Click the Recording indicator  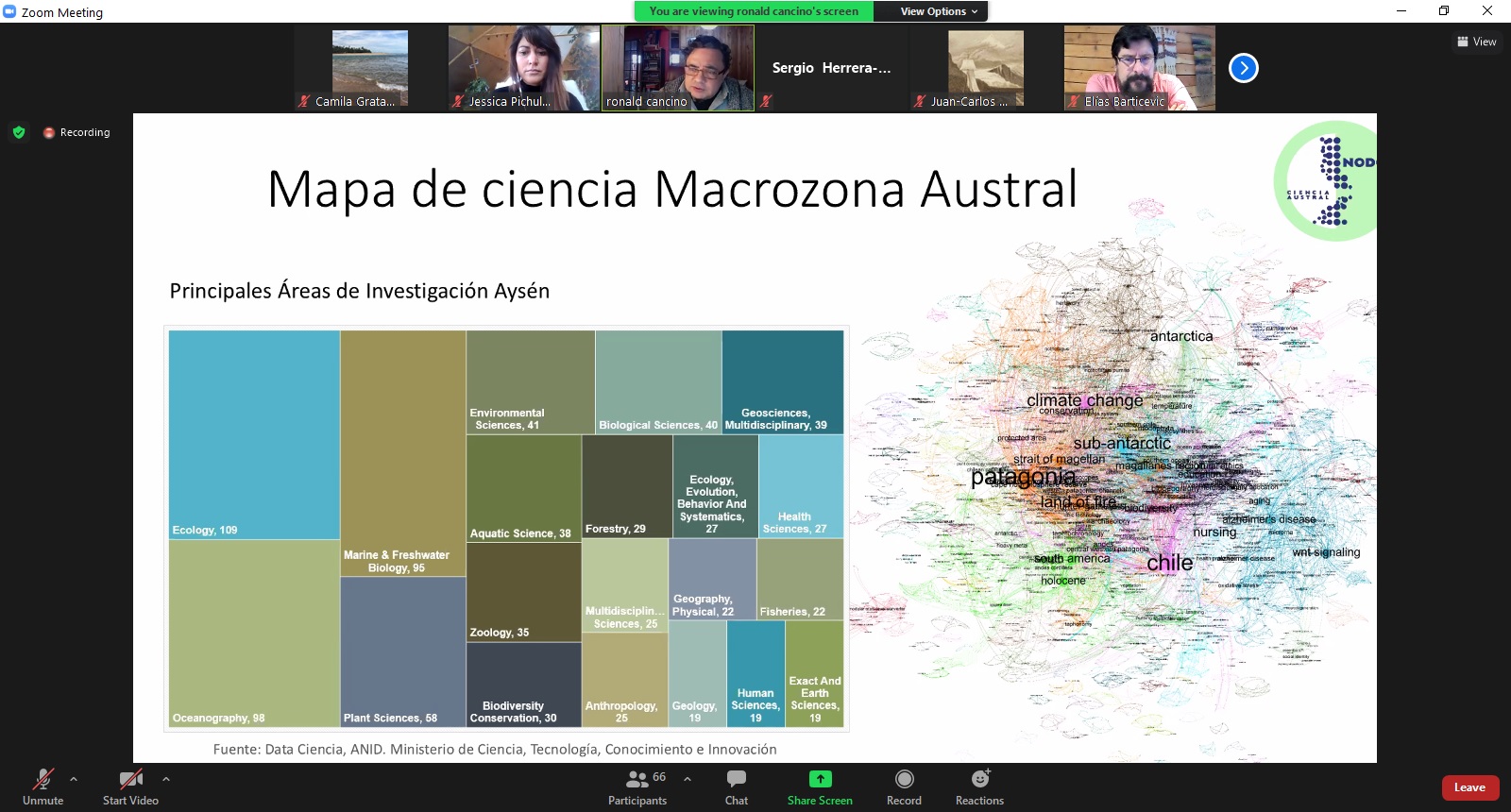77,132
